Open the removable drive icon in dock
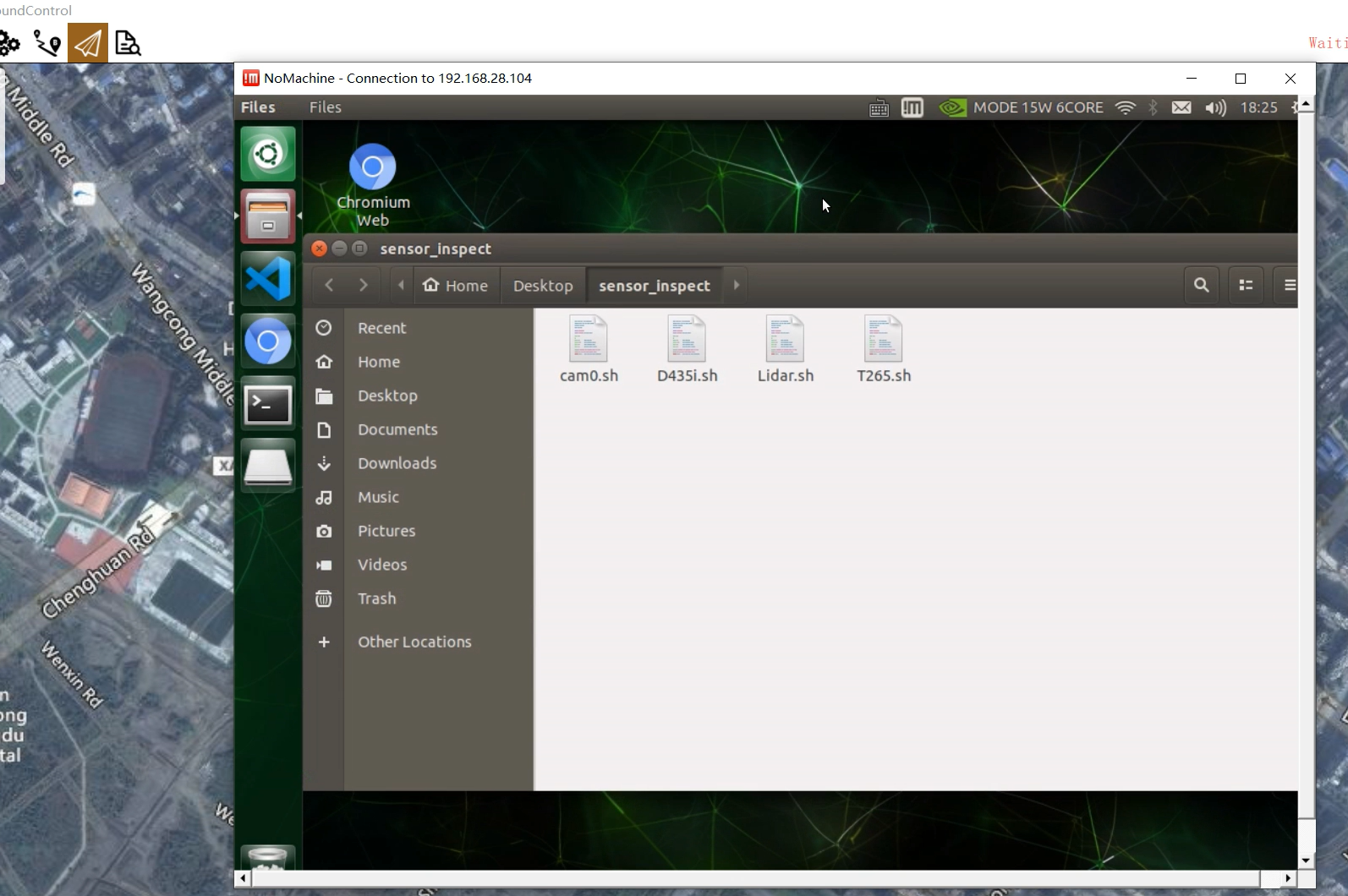The width and height of the screenshot is (1348, 896). tap(268, 466)
